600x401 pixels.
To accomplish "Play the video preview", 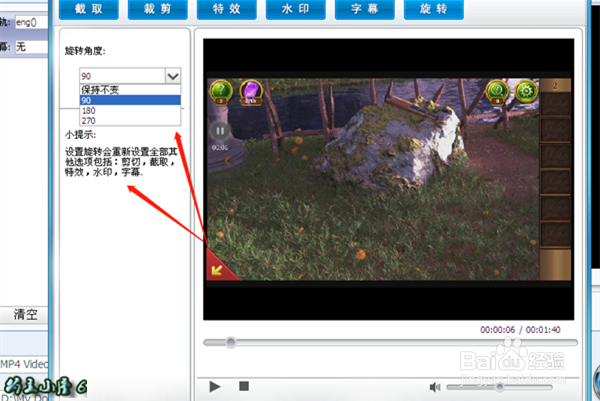I will pyautogui.click(x=215, y=386).
